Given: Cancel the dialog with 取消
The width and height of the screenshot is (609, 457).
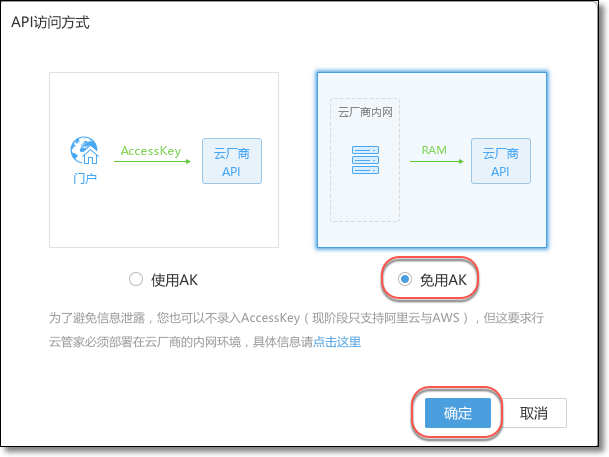Looking at the screenshot, I should [532, 412].
